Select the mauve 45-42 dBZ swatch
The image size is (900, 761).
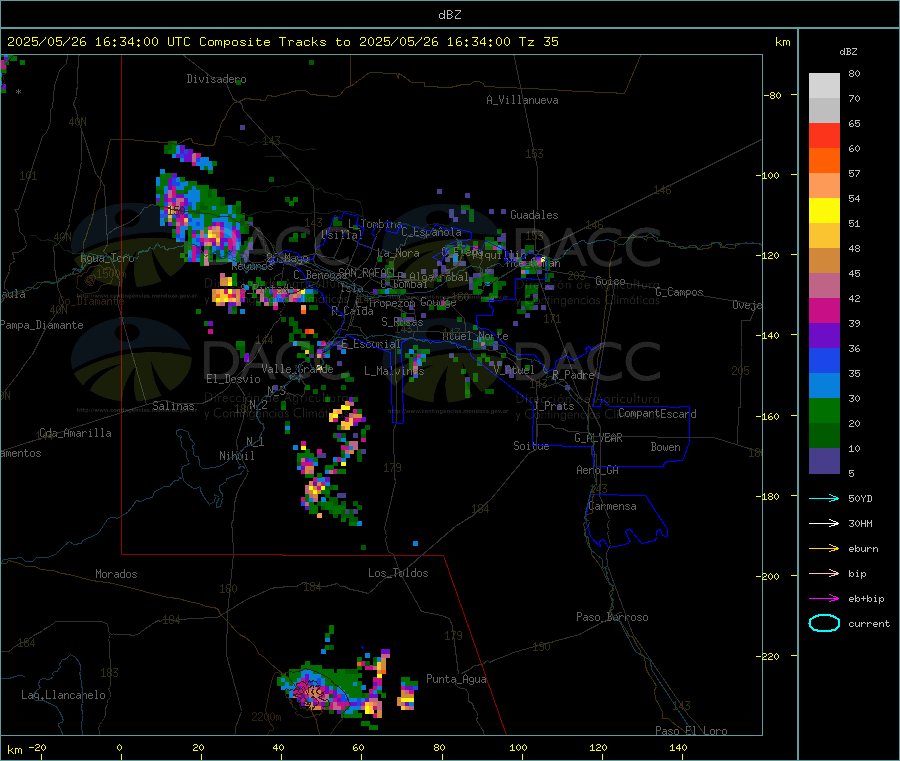pyautogui.click(x=824, y=286)
